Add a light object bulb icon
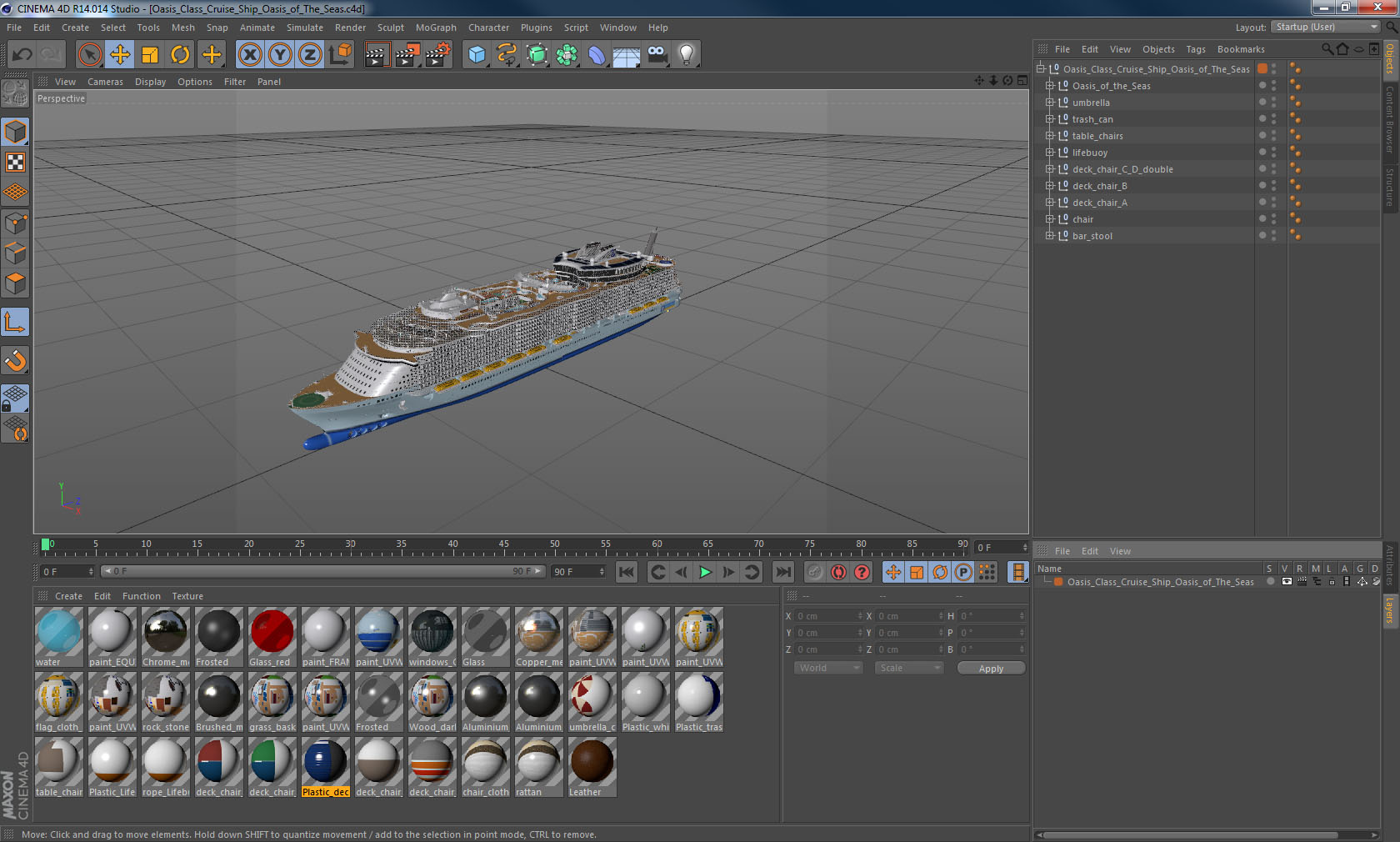Screen dimensions: 1400x842 point(686,55)
